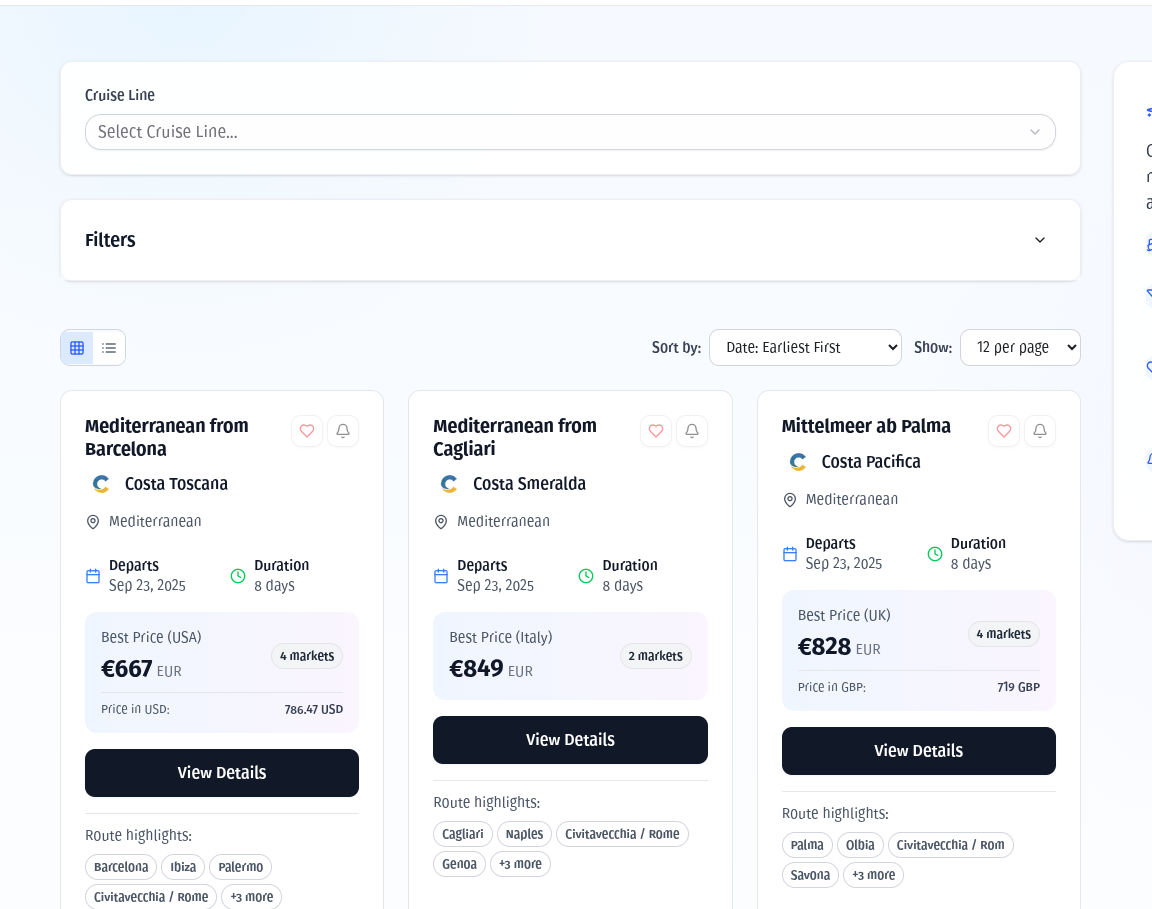
Task: Click the Barcelona route highlight chip
Action: [121, 867]
